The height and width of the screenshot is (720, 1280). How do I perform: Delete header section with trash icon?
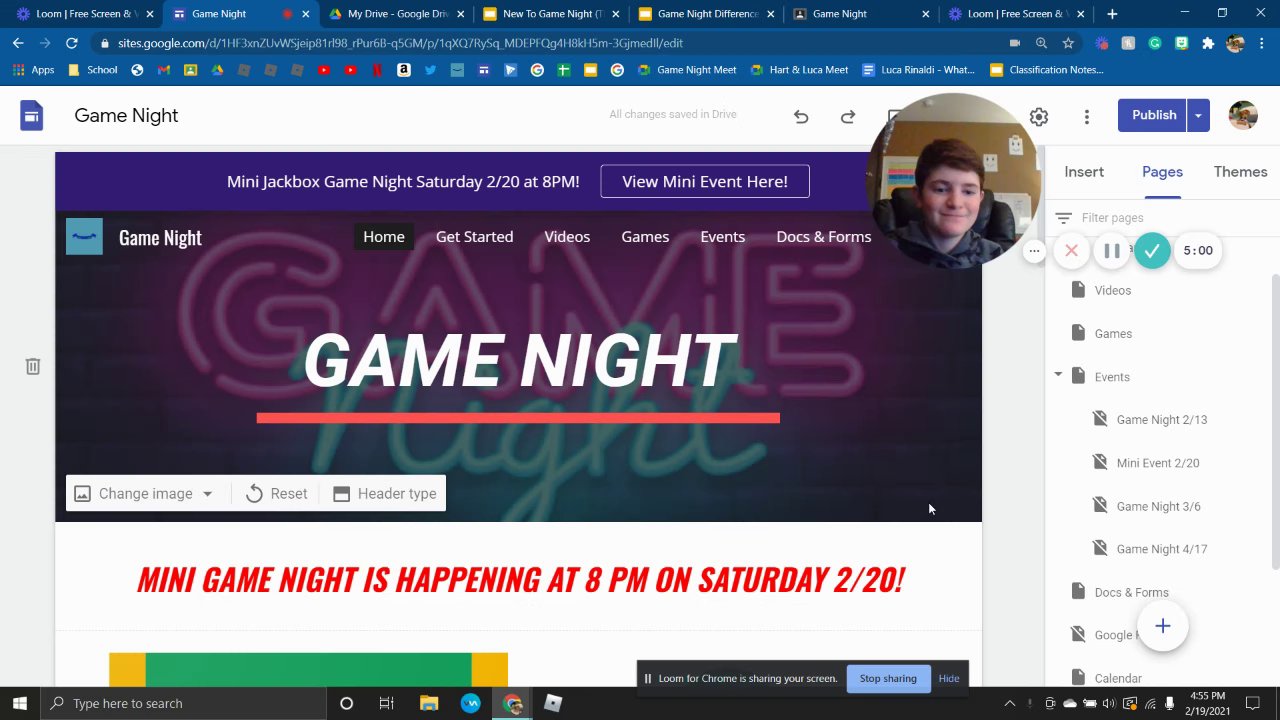pyautogui.click(x=33, y=366)
